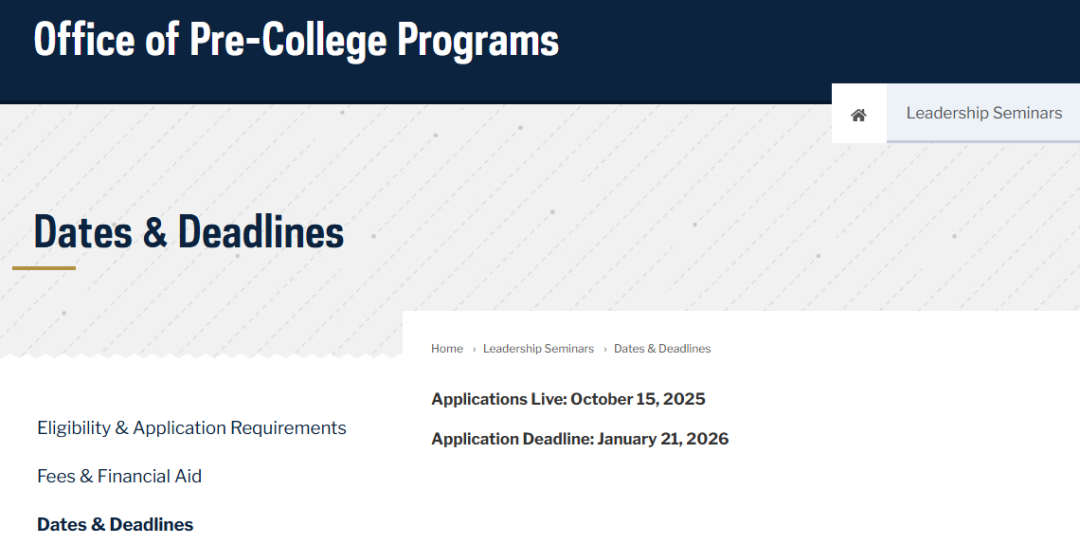This screenshot has width=1080, height=544.
Task: Open Eligibility & Application Requirements sidebar item
Action: click(x=191, y=428)
